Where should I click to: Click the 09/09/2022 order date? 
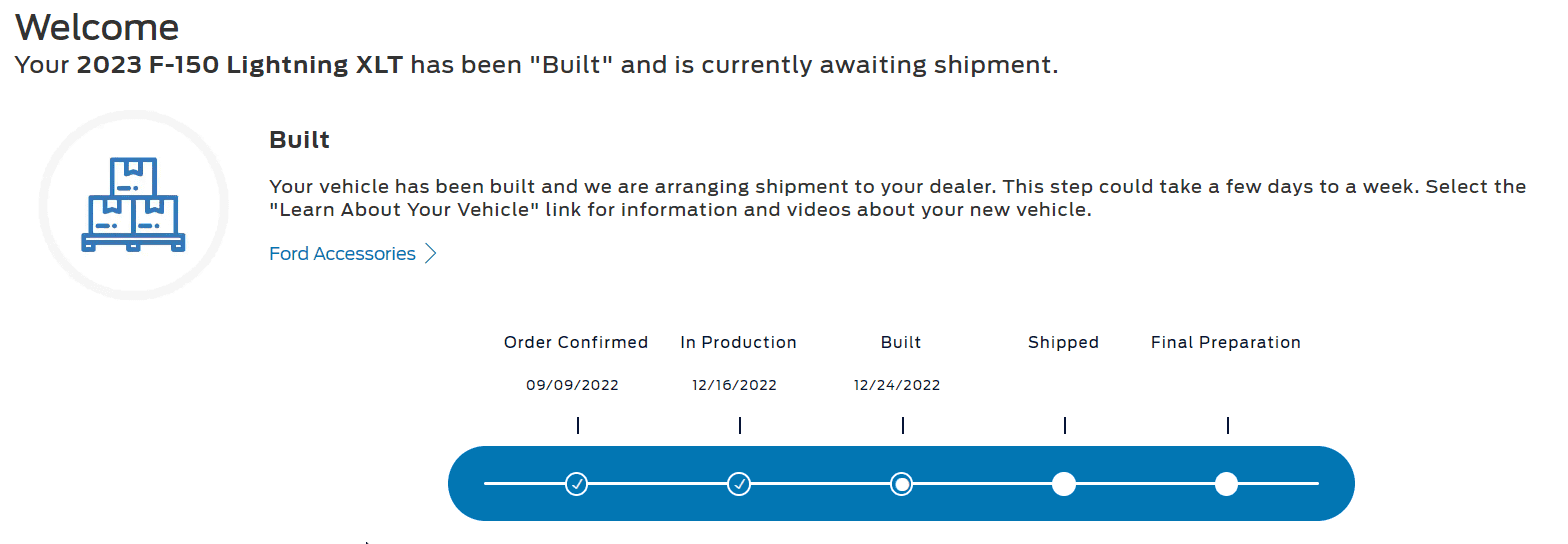click(x=572, y=385)
